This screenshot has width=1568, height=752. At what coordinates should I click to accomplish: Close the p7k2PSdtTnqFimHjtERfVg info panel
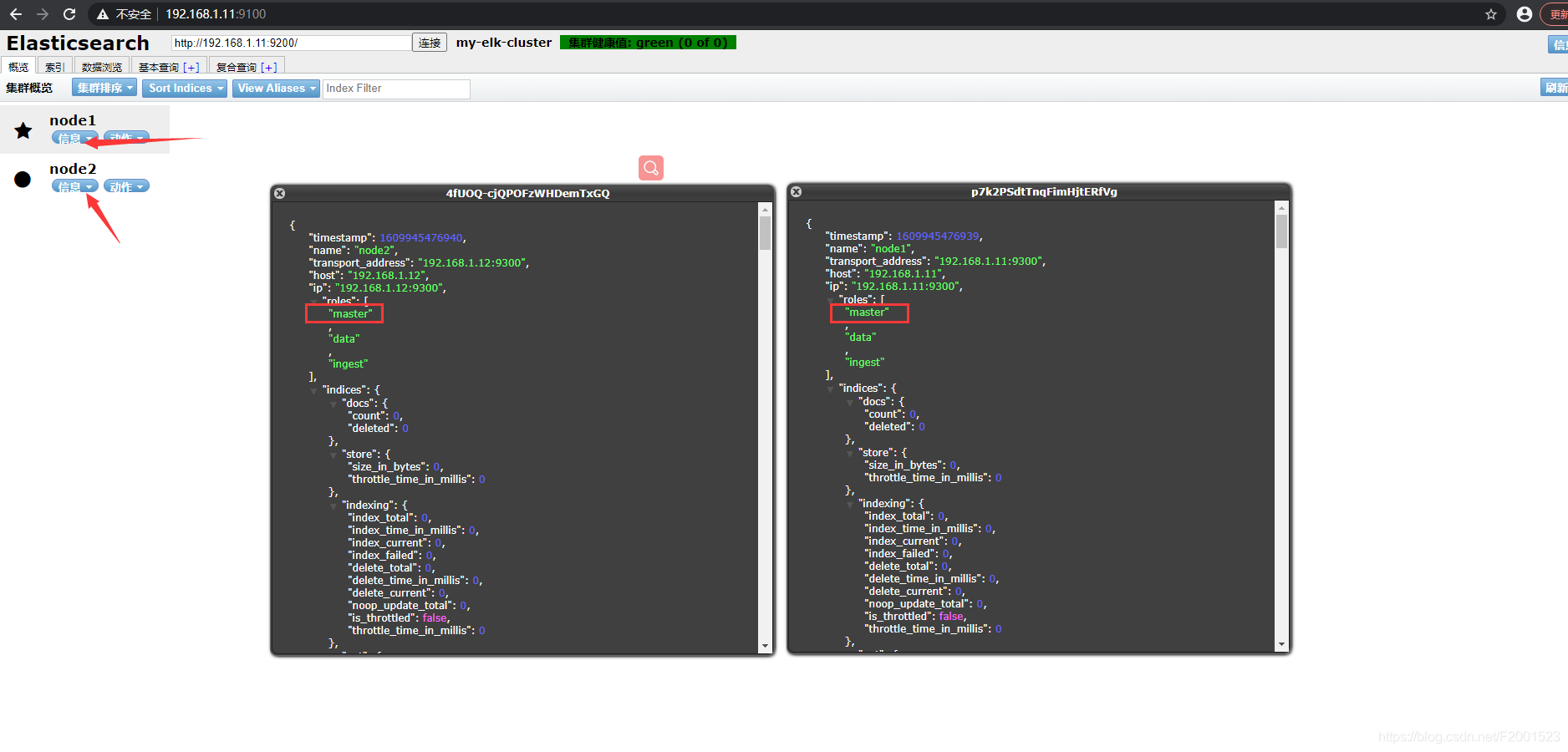pos(797,191)
